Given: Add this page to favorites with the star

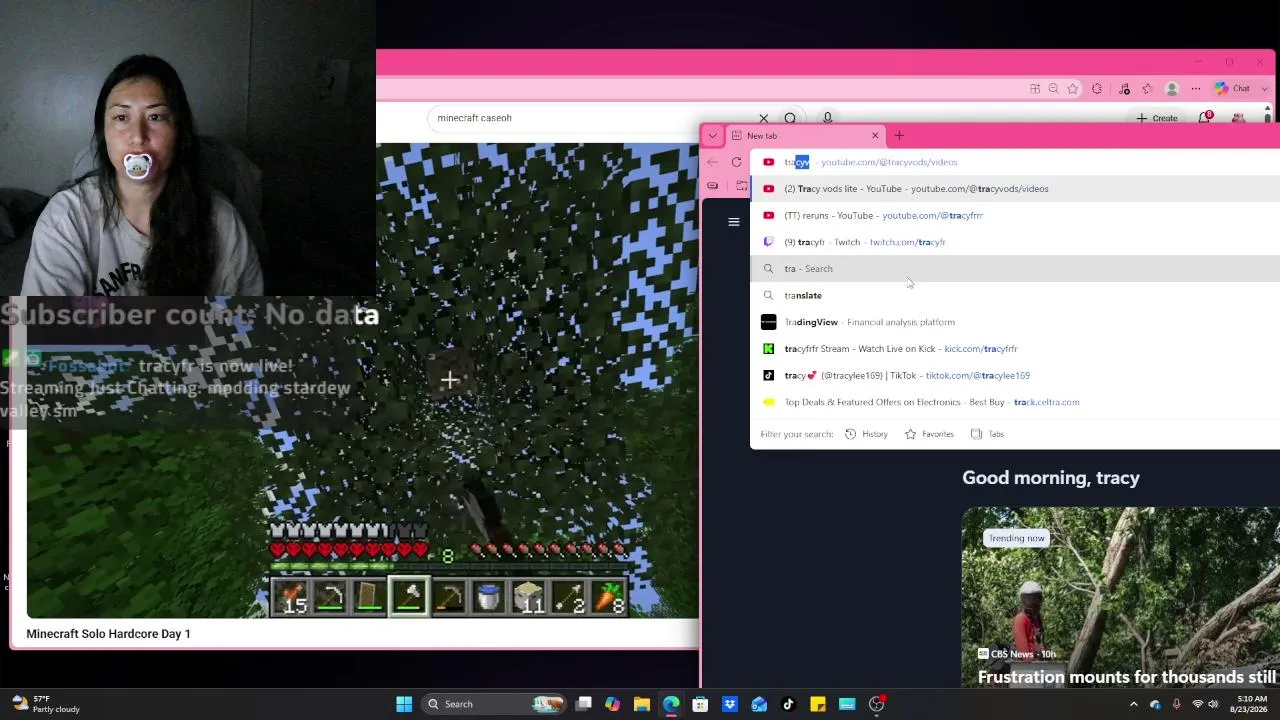Looking at the screenshot, I should 1073,89.
